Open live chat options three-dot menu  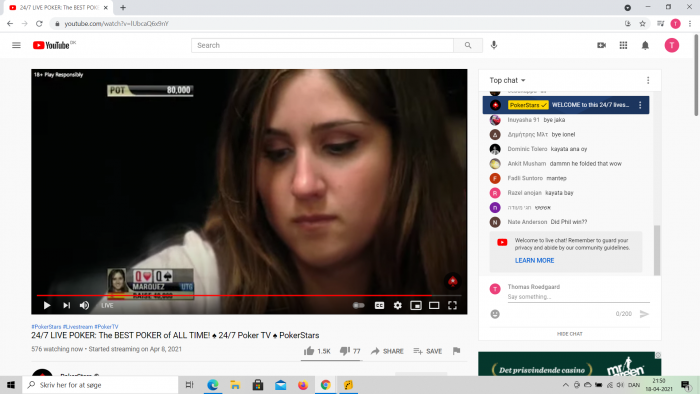pos(648,80)
